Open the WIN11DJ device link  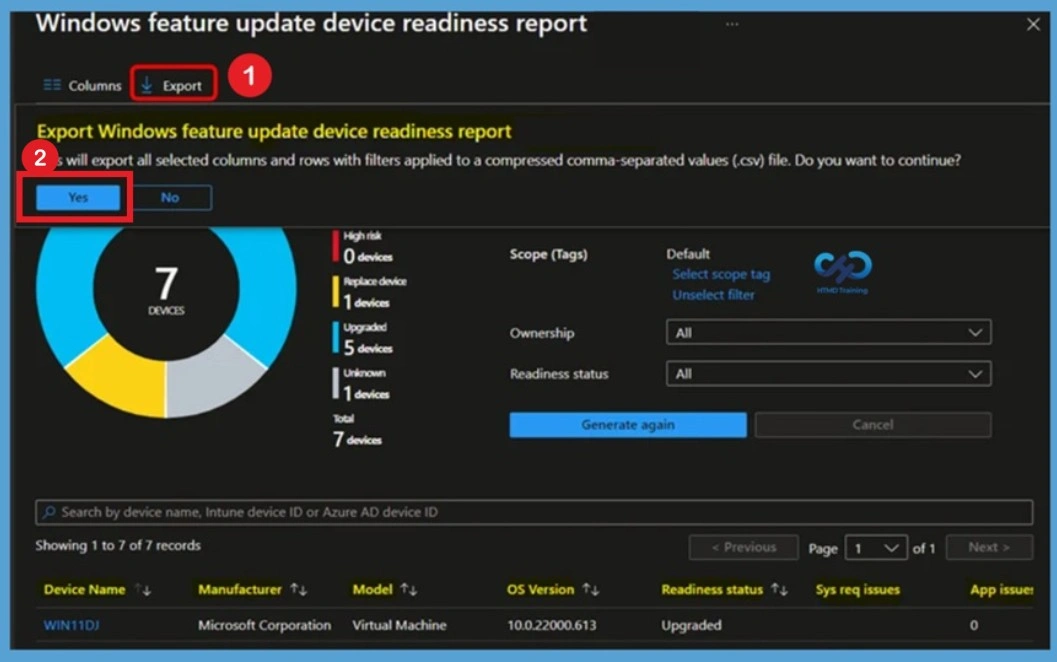click(71, 626)
